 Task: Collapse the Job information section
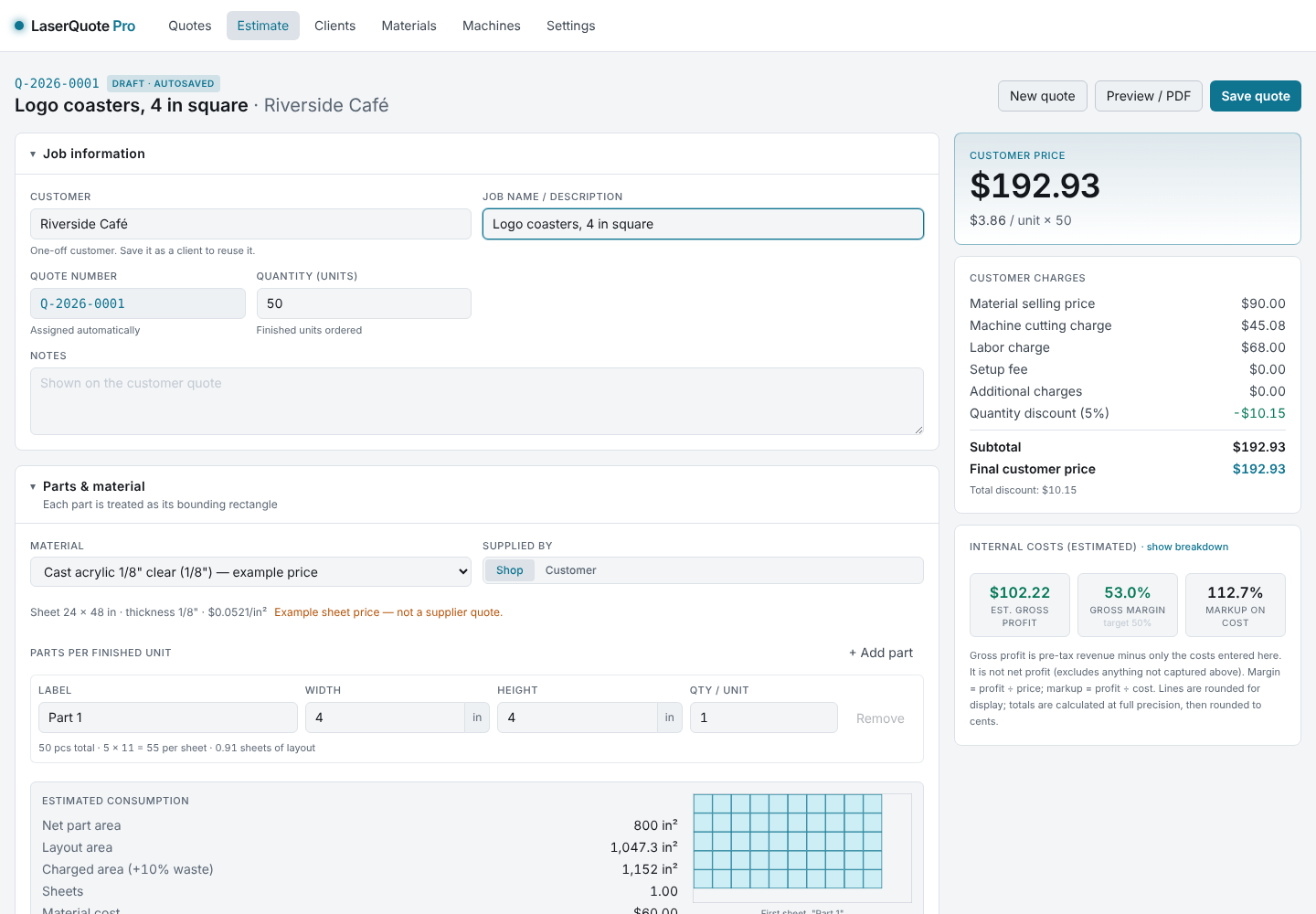[x=33, y=154]
